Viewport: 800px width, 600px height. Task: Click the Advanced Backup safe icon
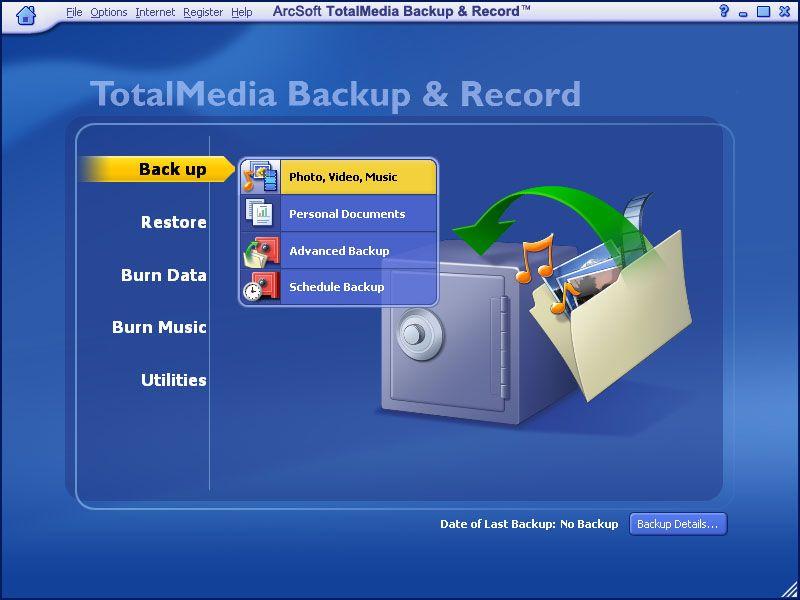[260, 251]
